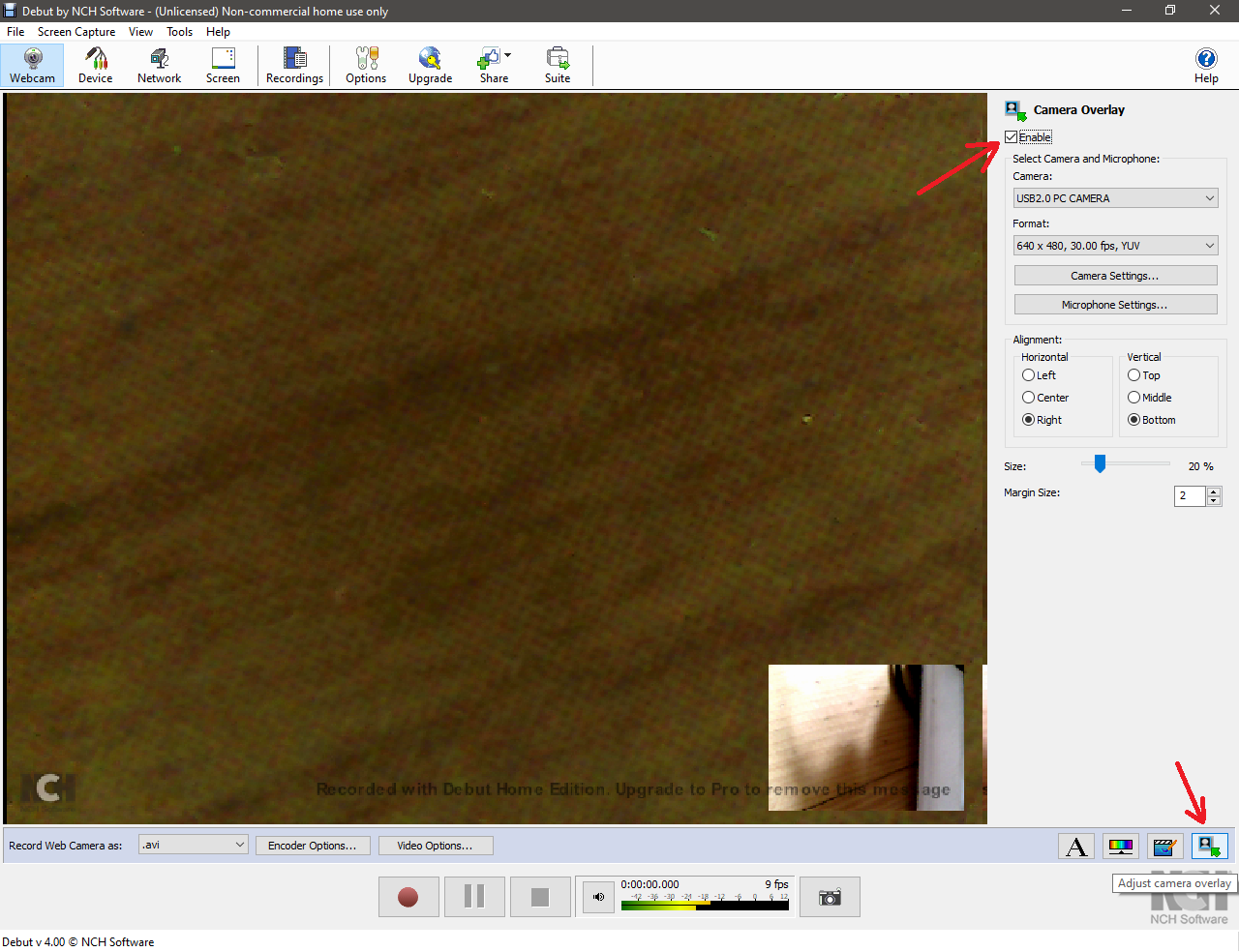Click the video watermark effects icon
The height and width of the screenshot is (952, 1239).
point(1164,847)
